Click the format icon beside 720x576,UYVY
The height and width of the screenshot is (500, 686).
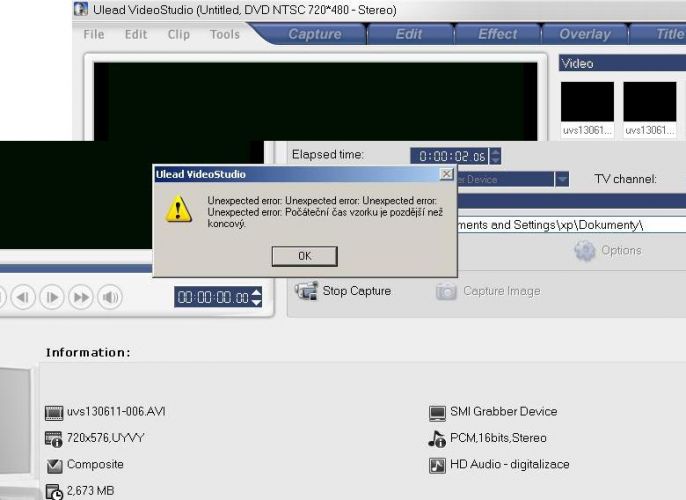point(54,439)
